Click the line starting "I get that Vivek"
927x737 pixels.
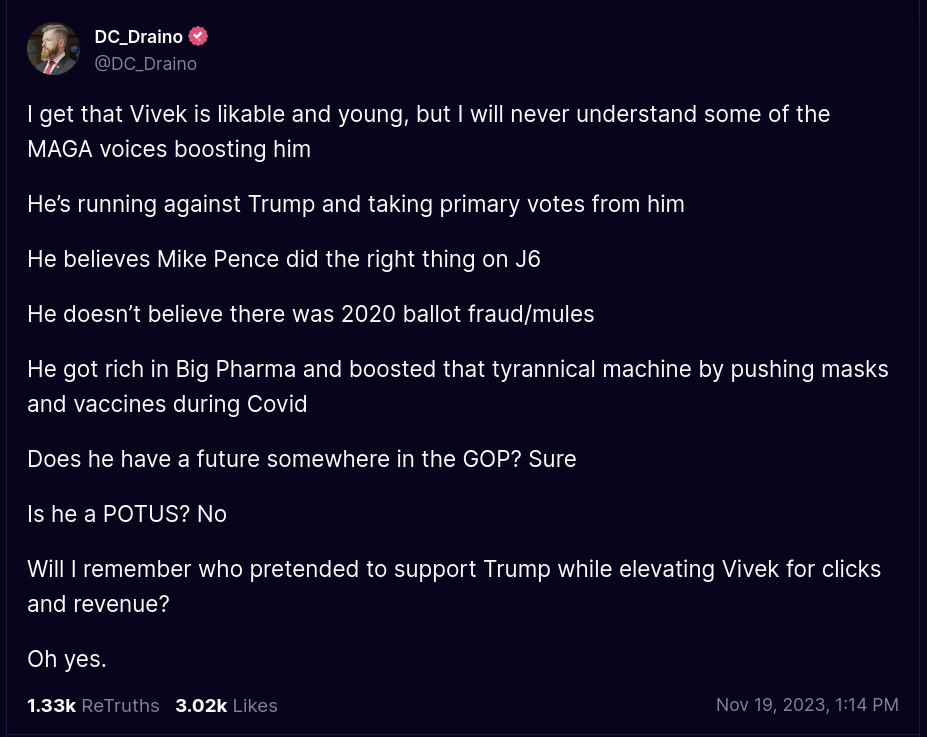[x=428, y=114]
